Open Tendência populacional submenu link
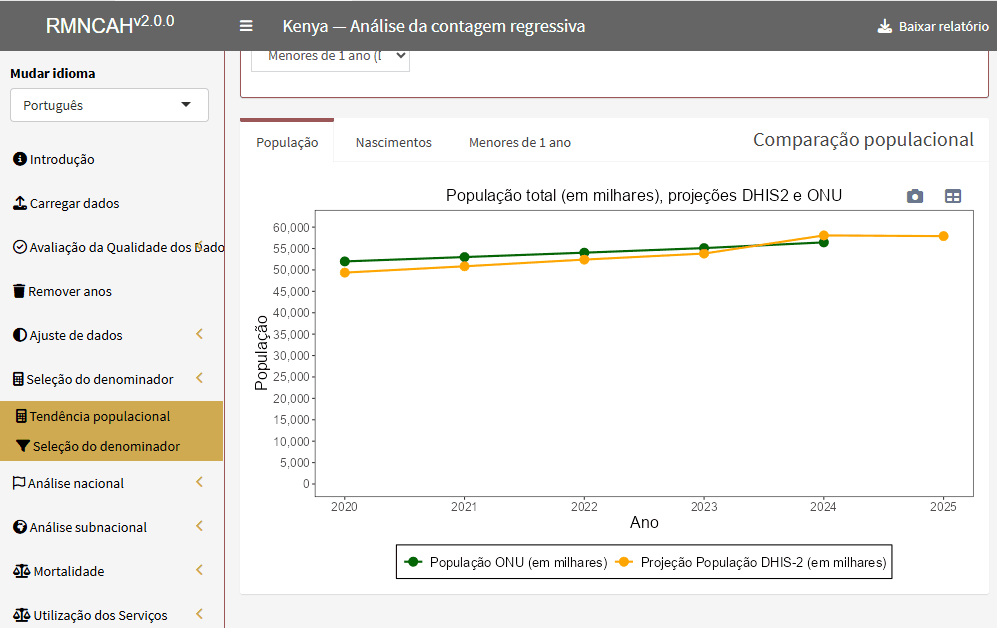This screenshot has width=997, height=628. coord(111,416)
